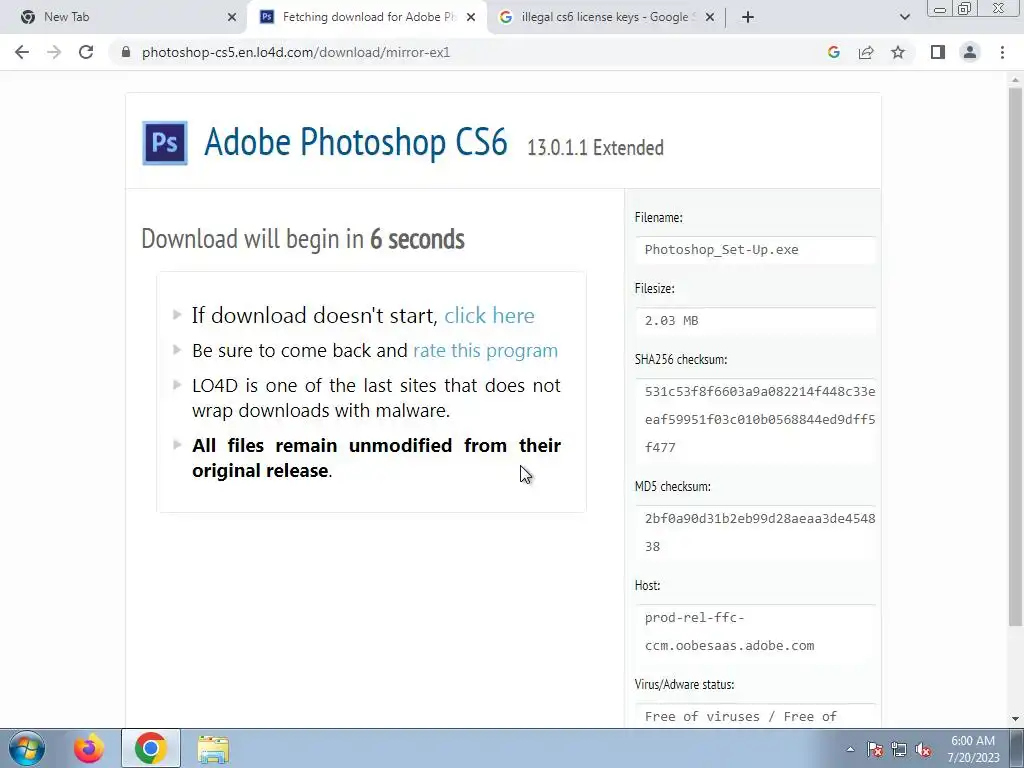Click the Chrome taskbar icon
This screenshot has width=1024, height=768.
pyautogui.click(x=151, y=748)
